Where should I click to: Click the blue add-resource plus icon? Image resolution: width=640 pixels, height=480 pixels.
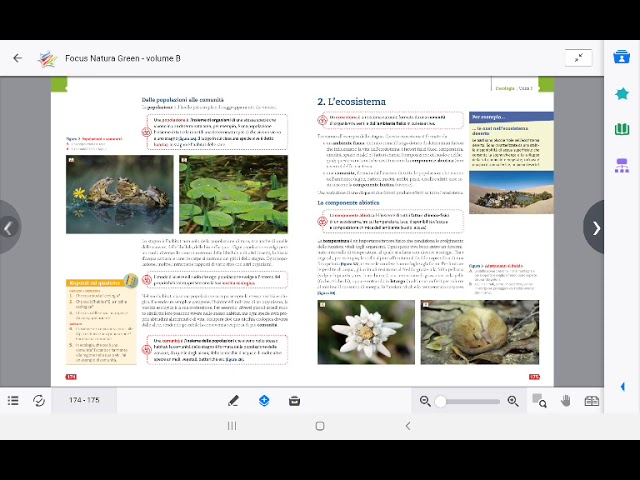click(x=264, y=400)
